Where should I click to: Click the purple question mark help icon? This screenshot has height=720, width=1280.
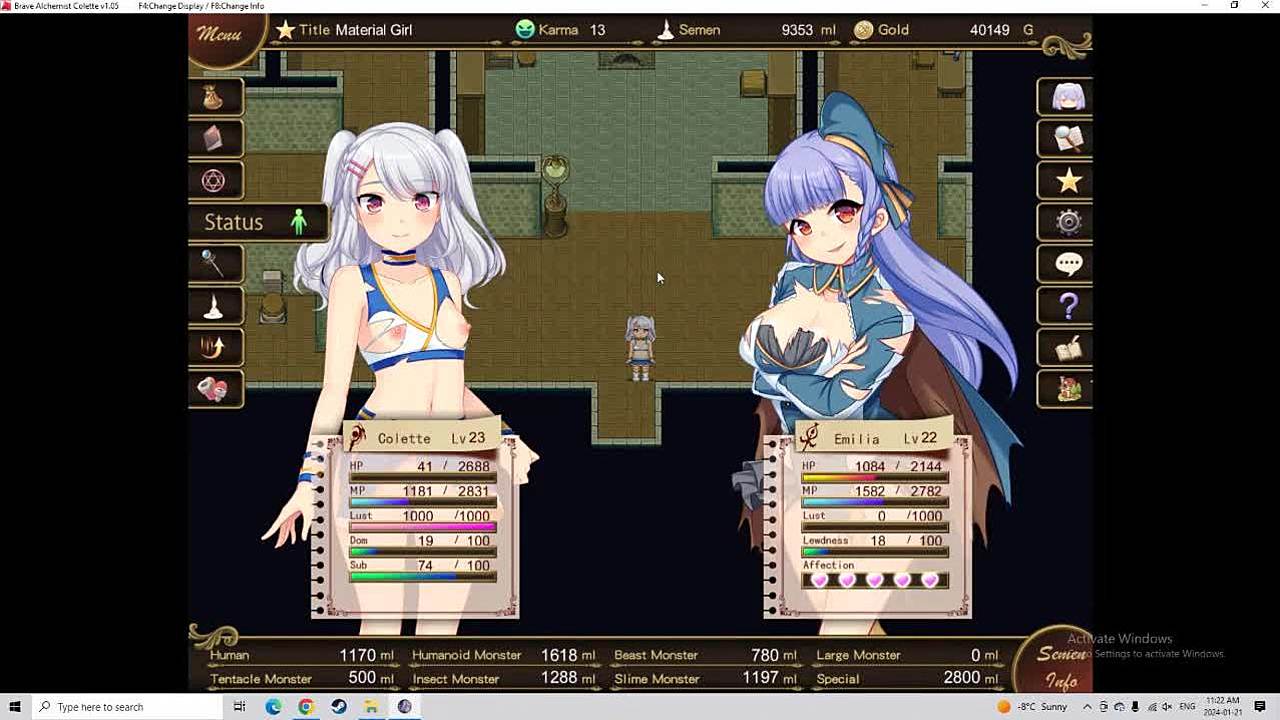(x=1068, y=306)
